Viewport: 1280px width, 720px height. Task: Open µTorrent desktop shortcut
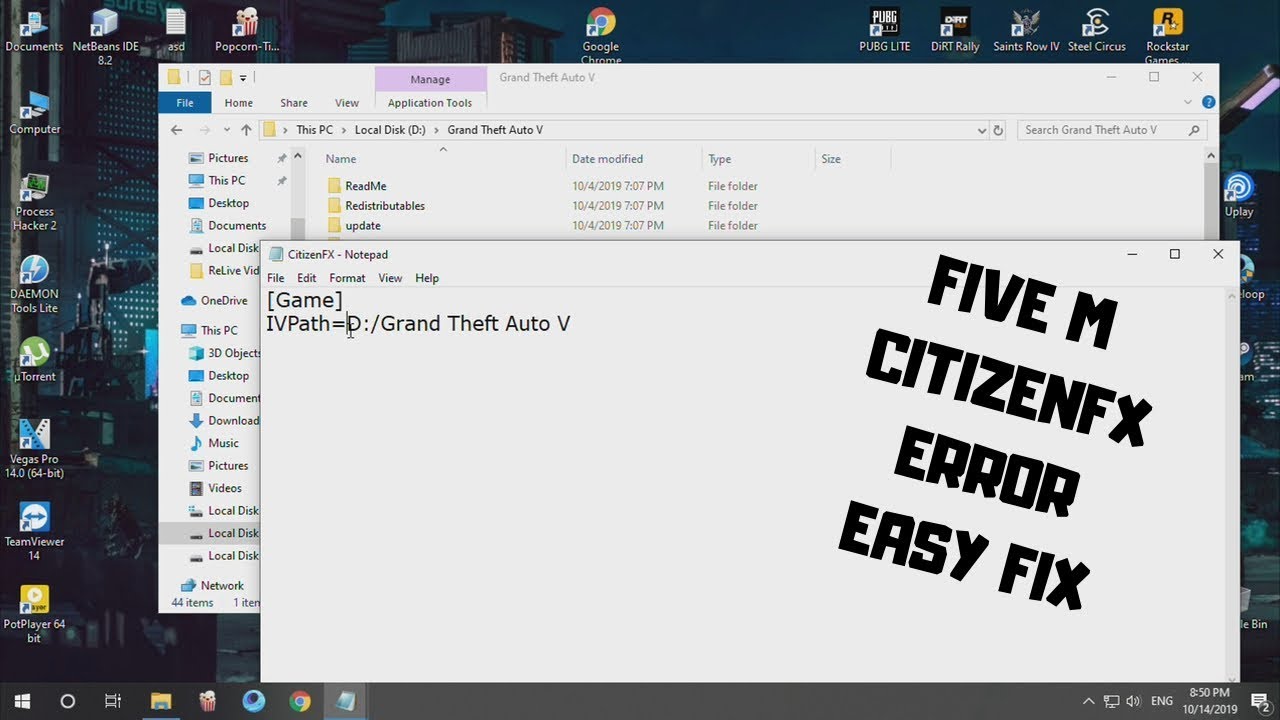coord(34,360)
